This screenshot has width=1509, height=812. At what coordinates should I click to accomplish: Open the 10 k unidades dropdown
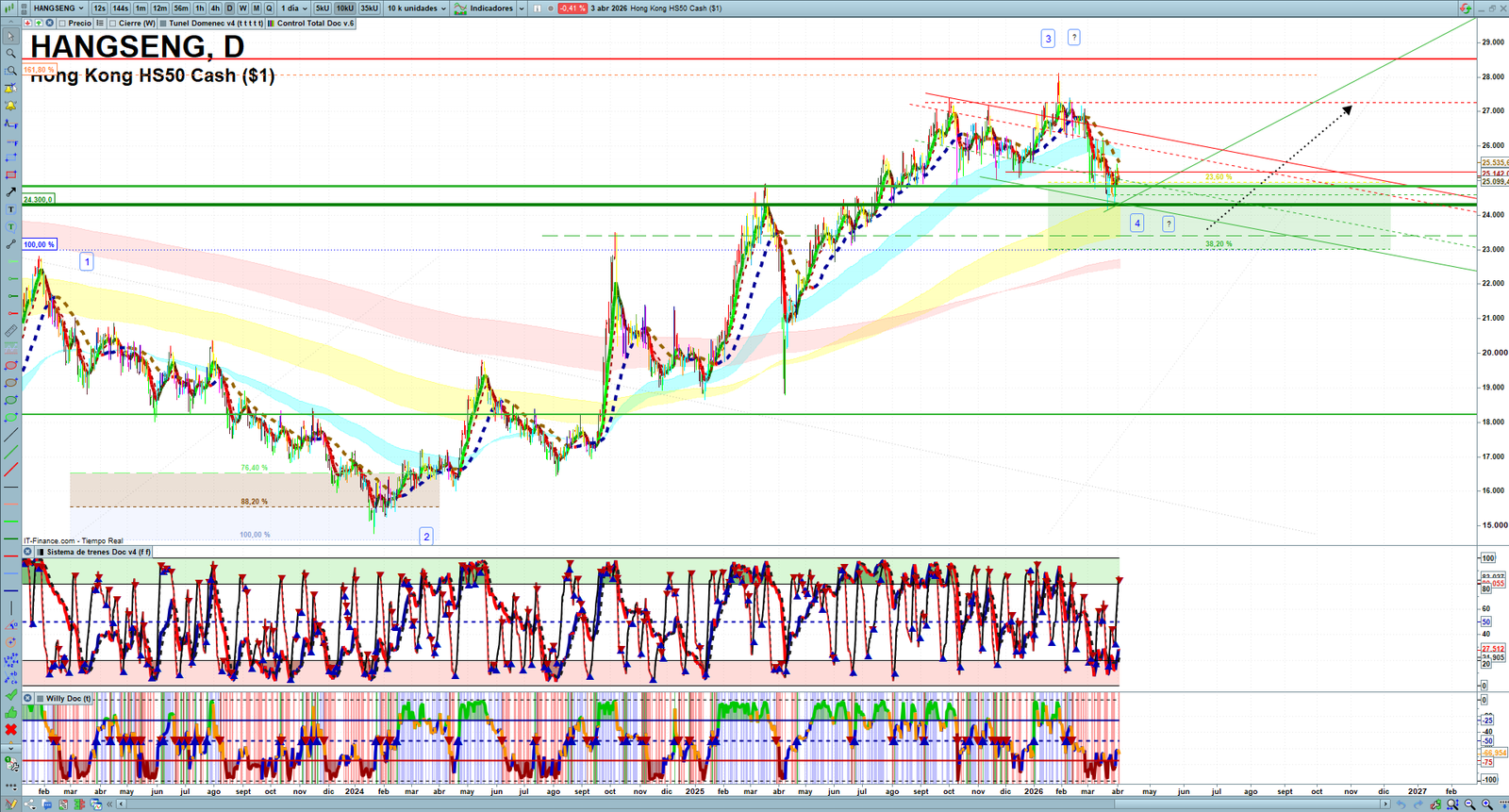[x=417, y=8]
